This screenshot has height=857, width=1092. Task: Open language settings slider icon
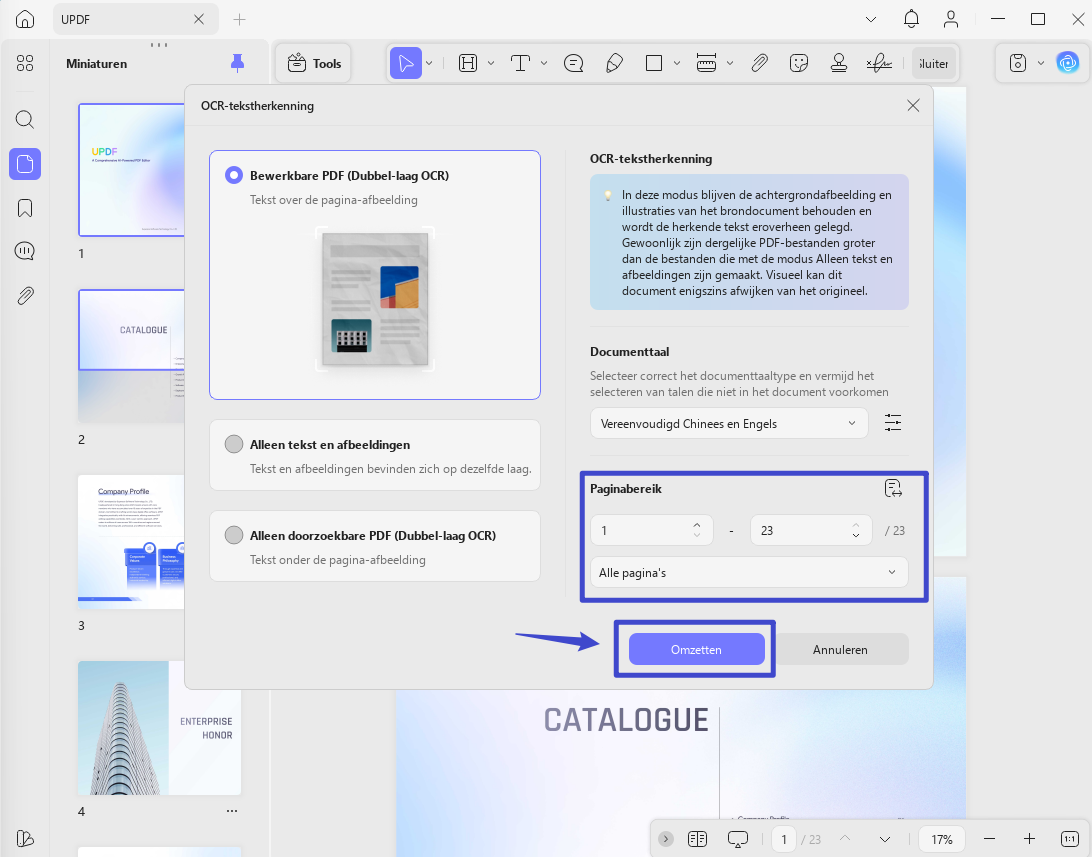pos(893,423)
